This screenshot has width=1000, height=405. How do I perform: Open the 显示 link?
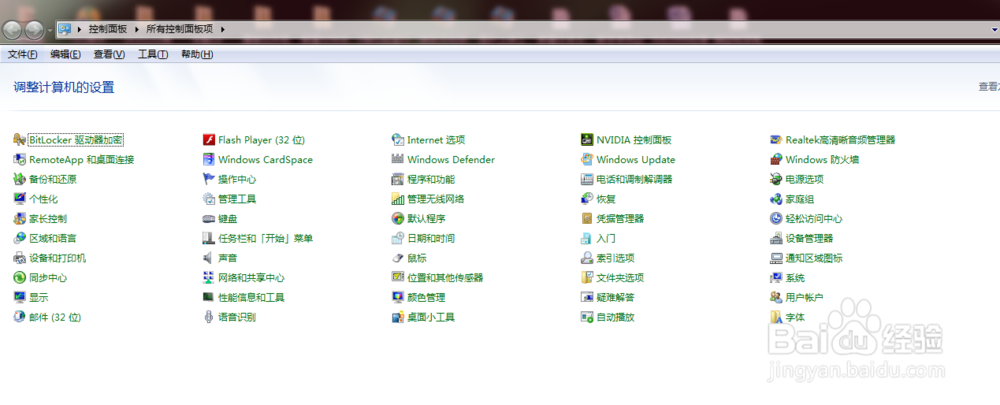[x=38, y=298]
